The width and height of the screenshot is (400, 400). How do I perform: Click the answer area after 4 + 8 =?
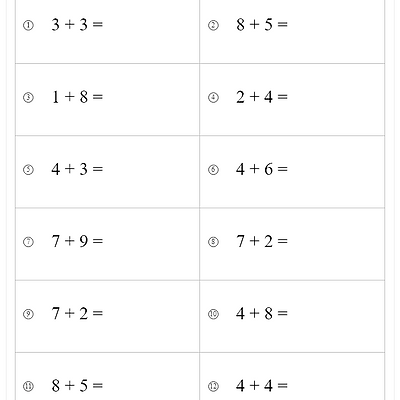click(335, 313)
